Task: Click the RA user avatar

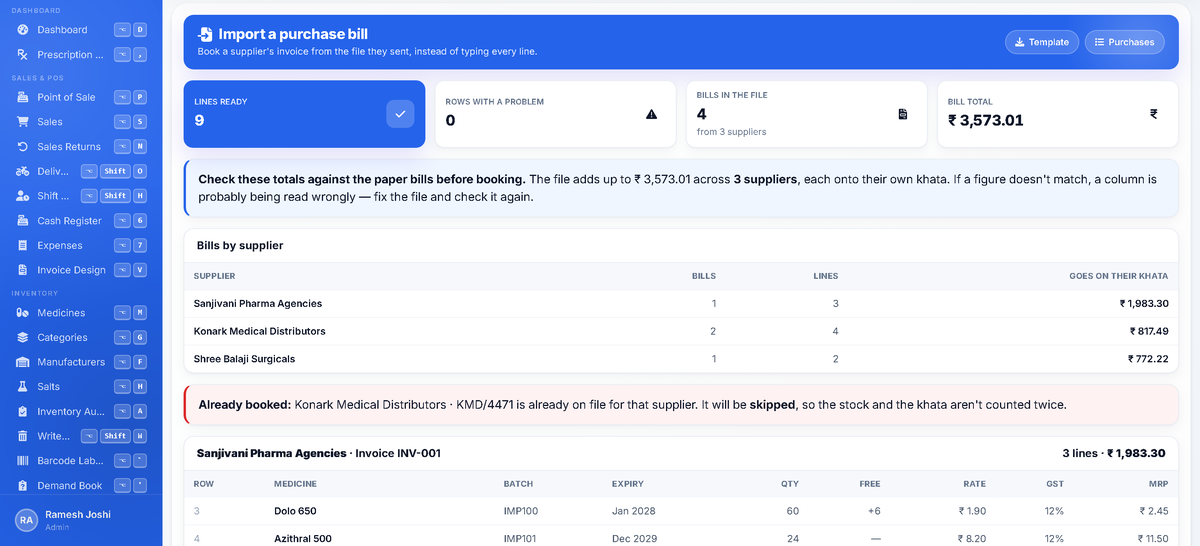Action: point(26,520)
